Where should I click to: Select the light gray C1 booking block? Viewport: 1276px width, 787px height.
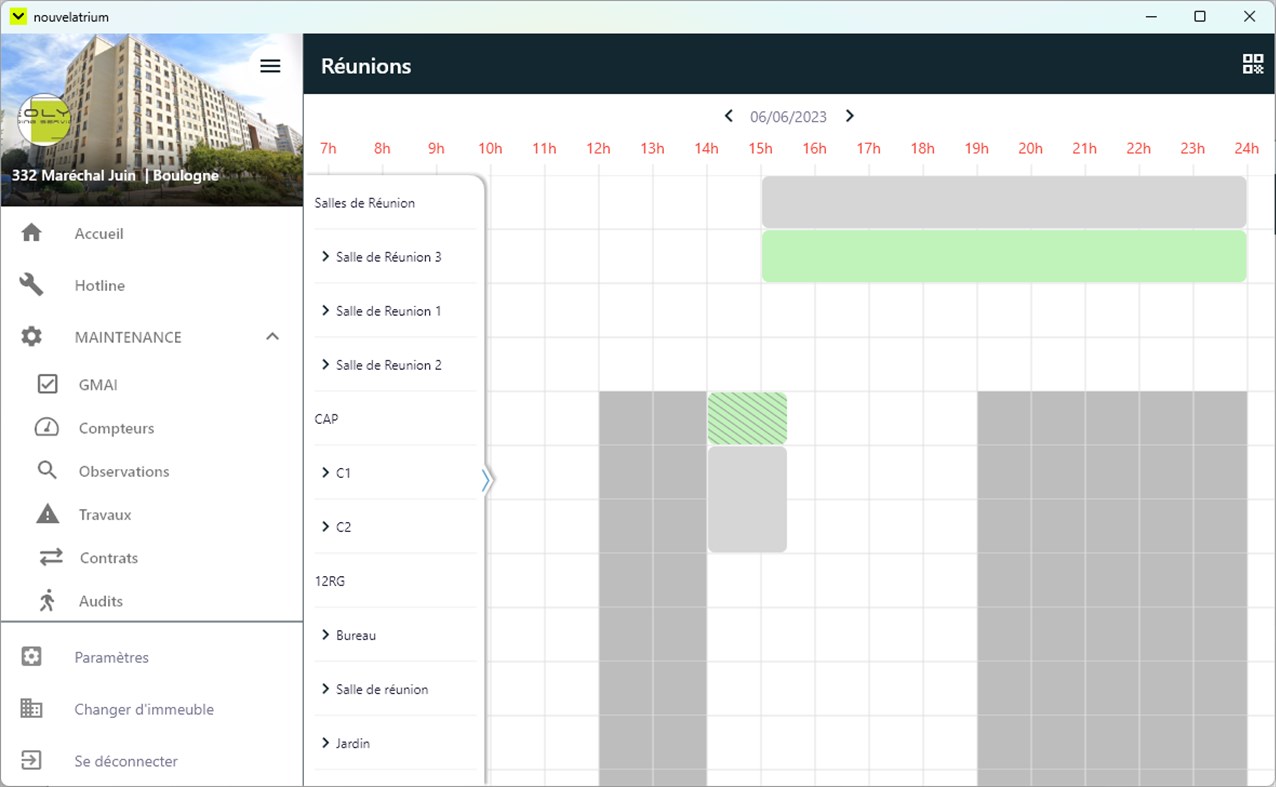pyautogui.click(x=747, y=499)
